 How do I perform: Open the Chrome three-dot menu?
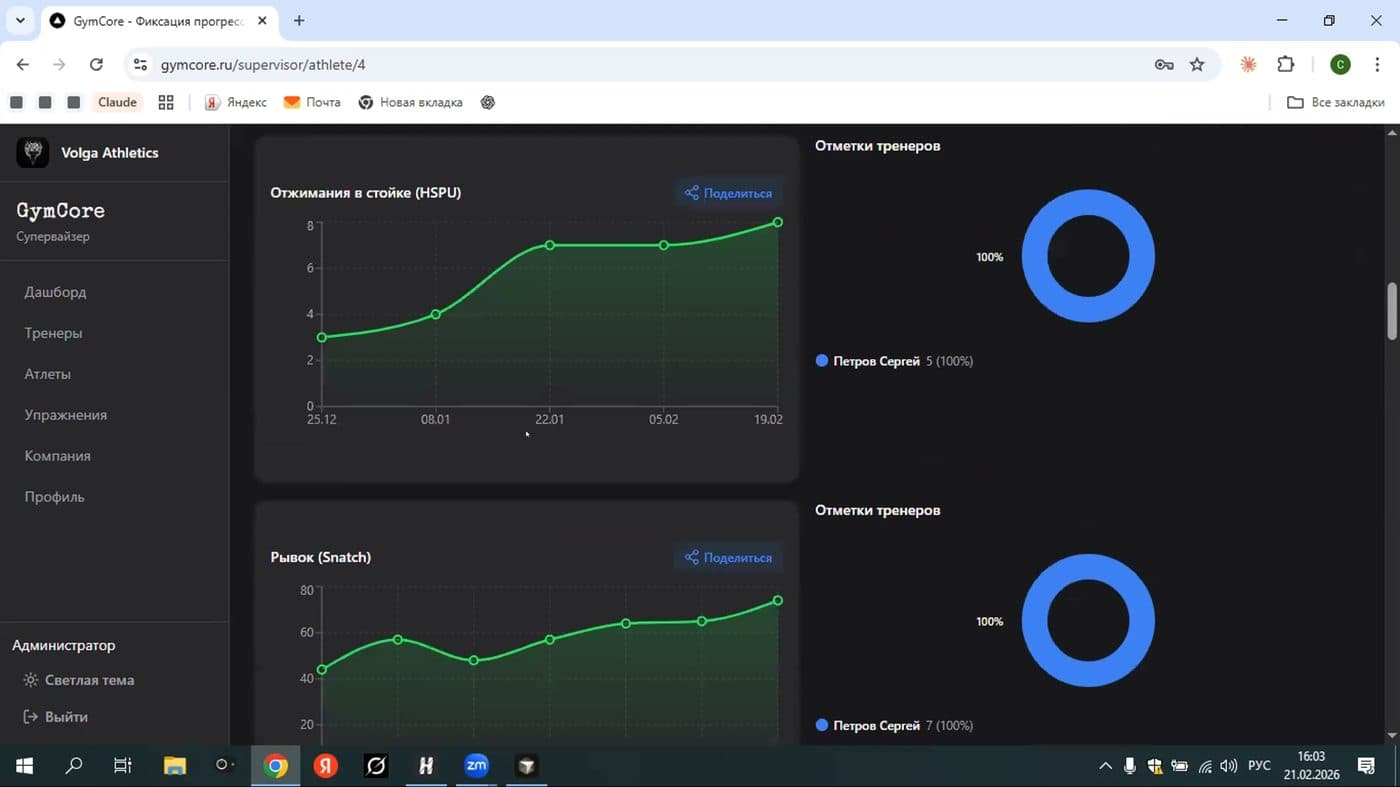(1378, 65)
